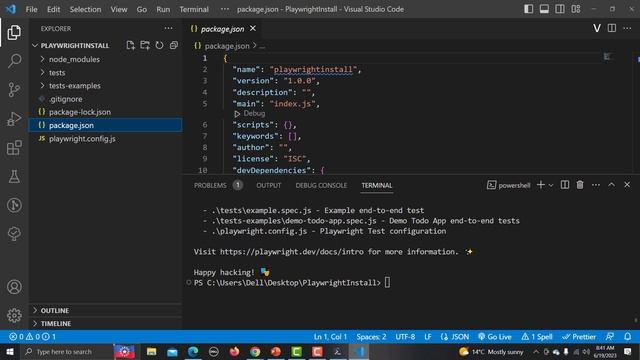This screenshot has height=360, width=640.
Task: Click the Go Live status bar button
Action: (495, 337)
